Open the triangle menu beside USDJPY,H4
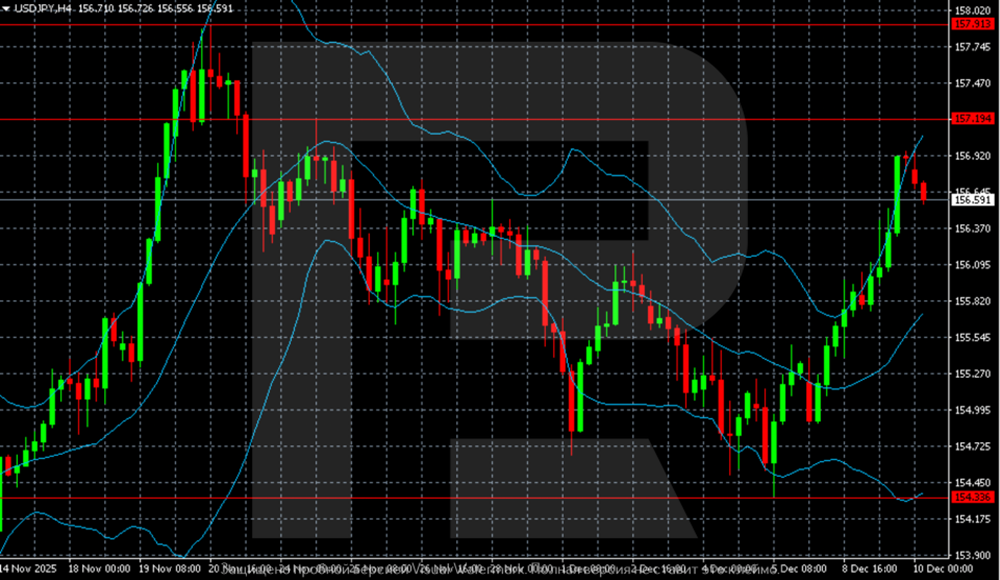 [6, 9]
